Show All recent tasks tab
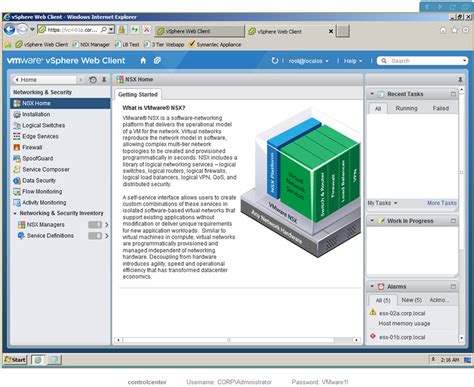This screenshot has width=474, height=387. (x=378, y=108)
